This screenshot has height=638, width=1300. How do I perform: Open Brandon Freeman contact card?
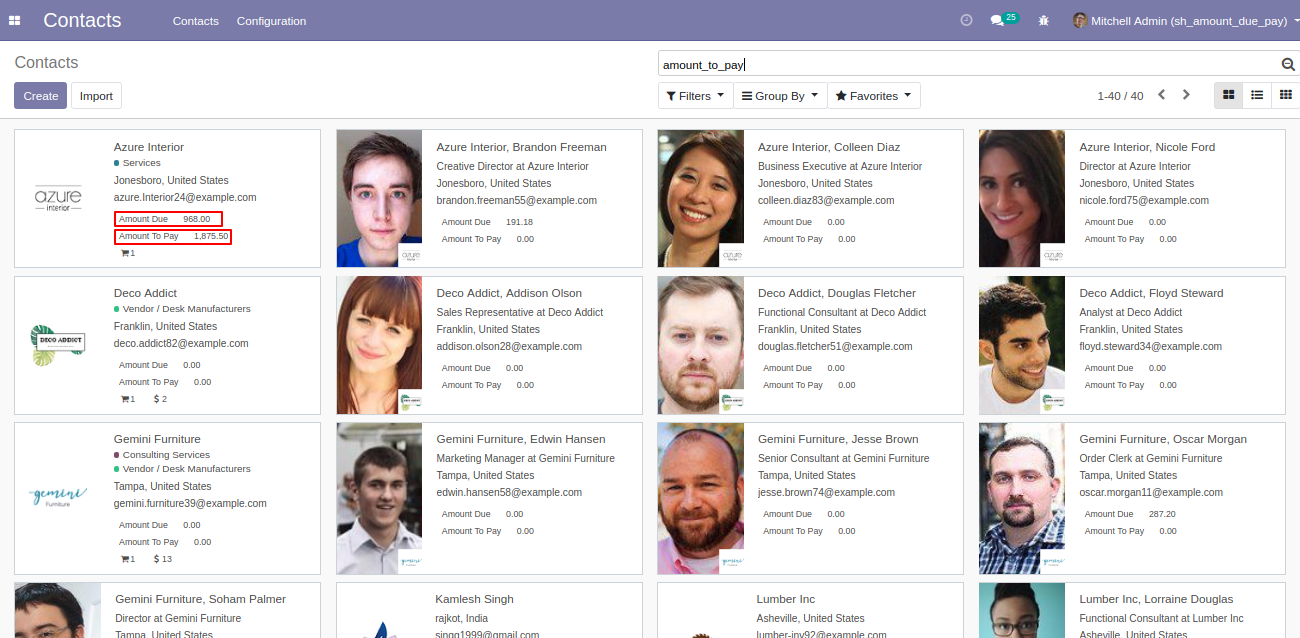point(489,198)
